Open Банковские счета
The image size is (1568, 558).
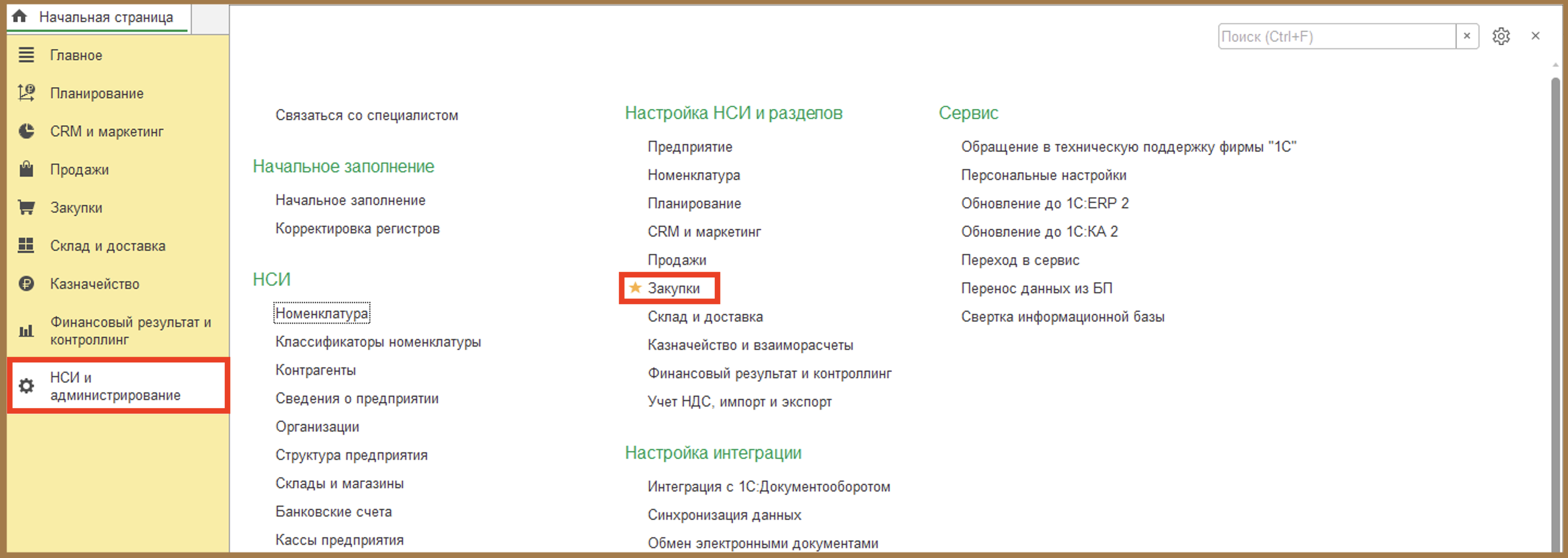pyautogui.click(x=334, y=512)
